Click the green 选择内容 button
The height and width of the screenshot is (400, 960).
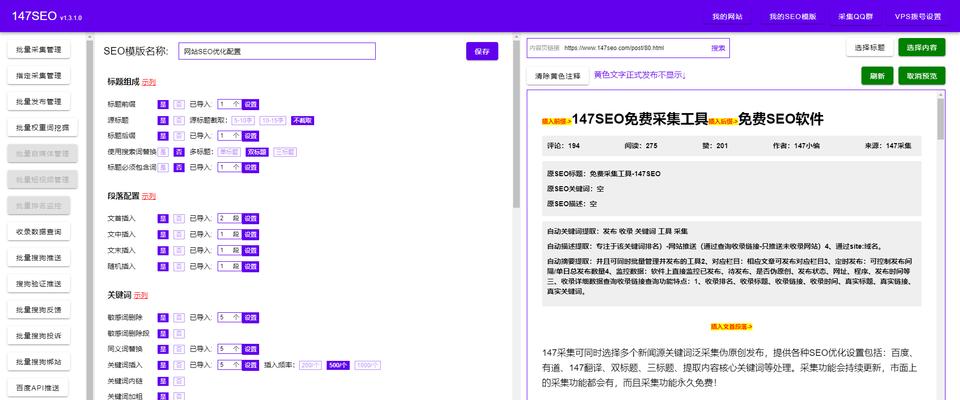(921, 48)
